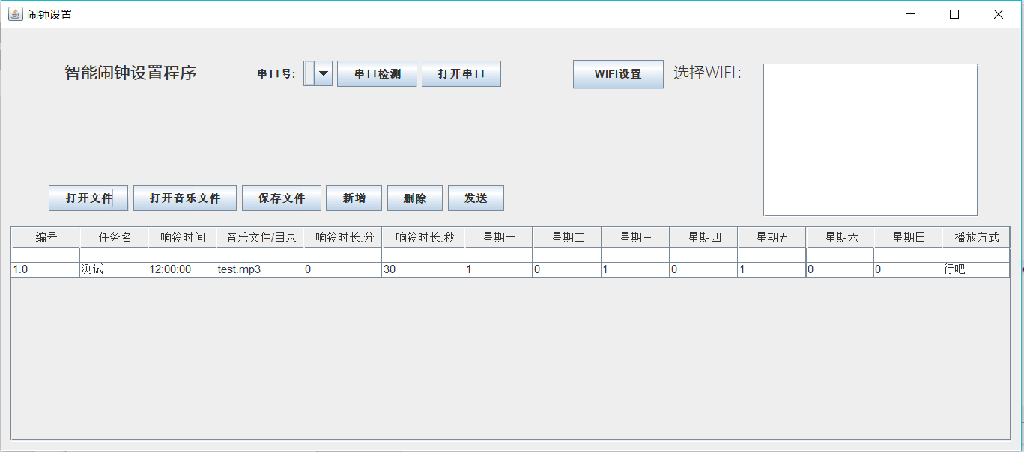
Task: Close the 闹钟设置 window
Action: click(x=999, y=14)
